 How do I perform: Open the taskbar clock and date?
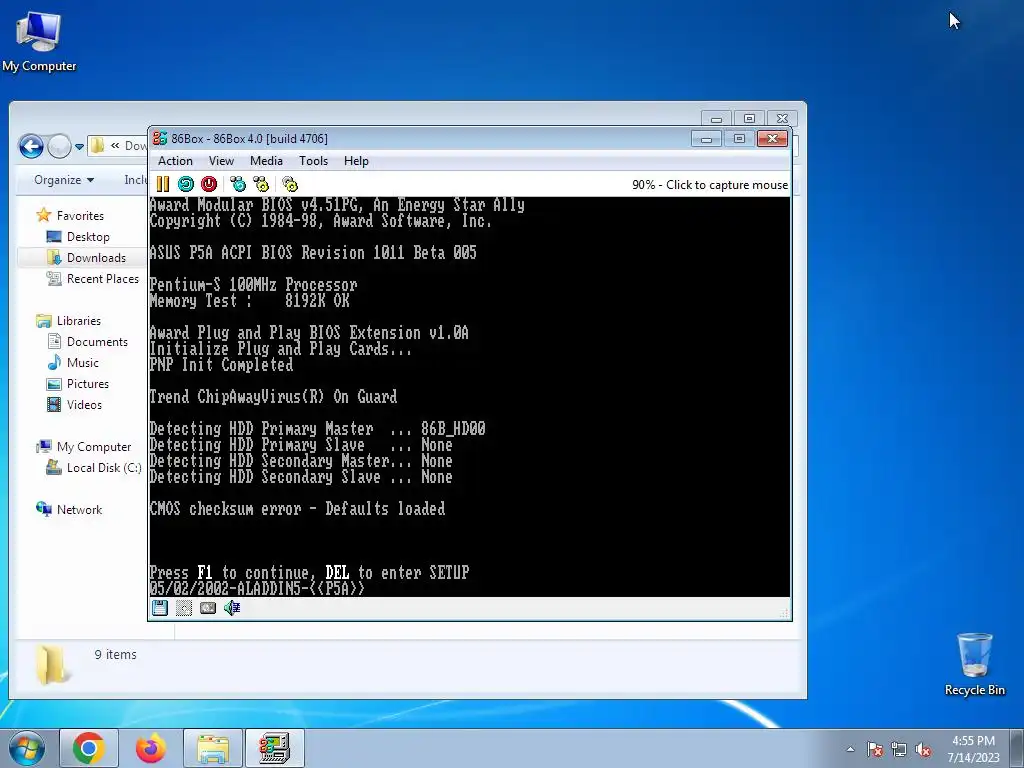pos(974,748)
